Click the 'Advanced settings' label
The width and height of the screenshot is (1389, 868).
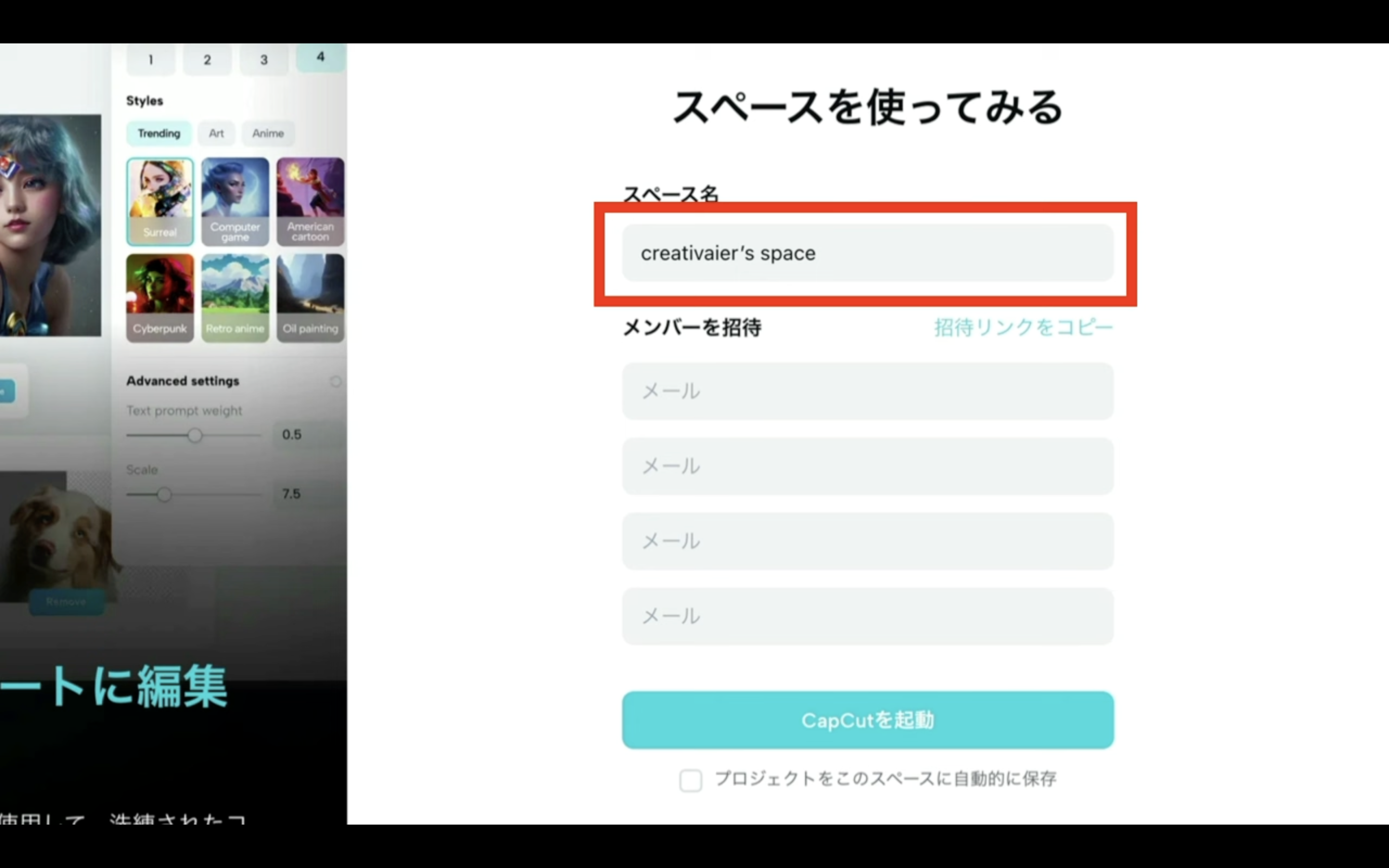[x=182, y=381]
